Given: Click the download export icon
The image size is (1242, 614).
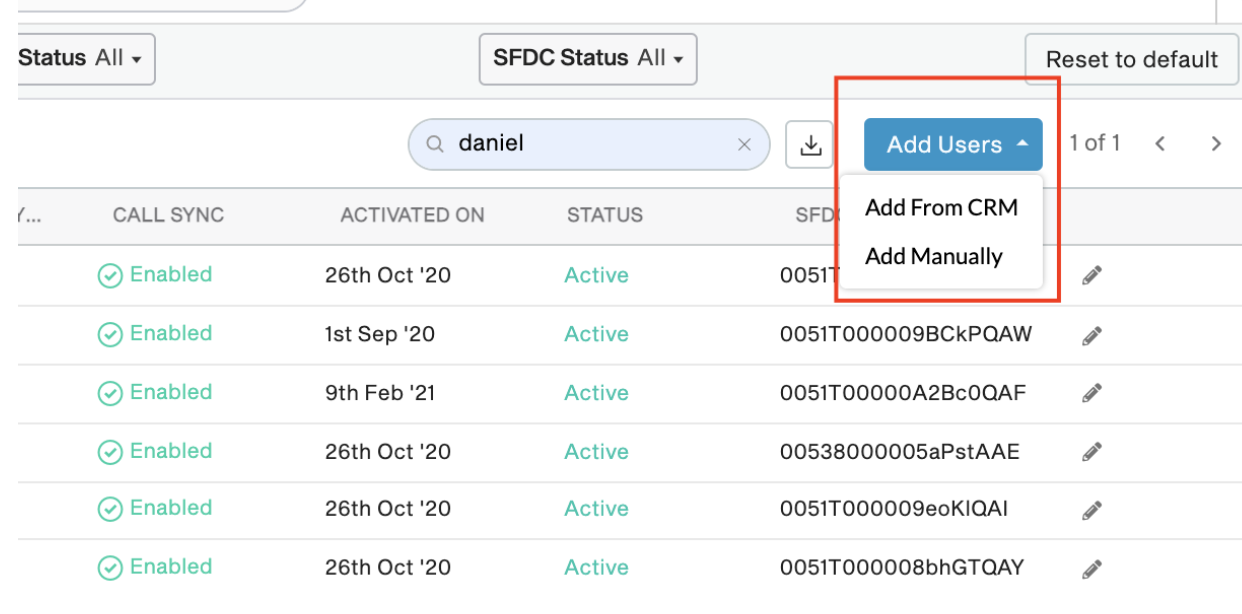Looking at the screenshot, I should 811,145.
